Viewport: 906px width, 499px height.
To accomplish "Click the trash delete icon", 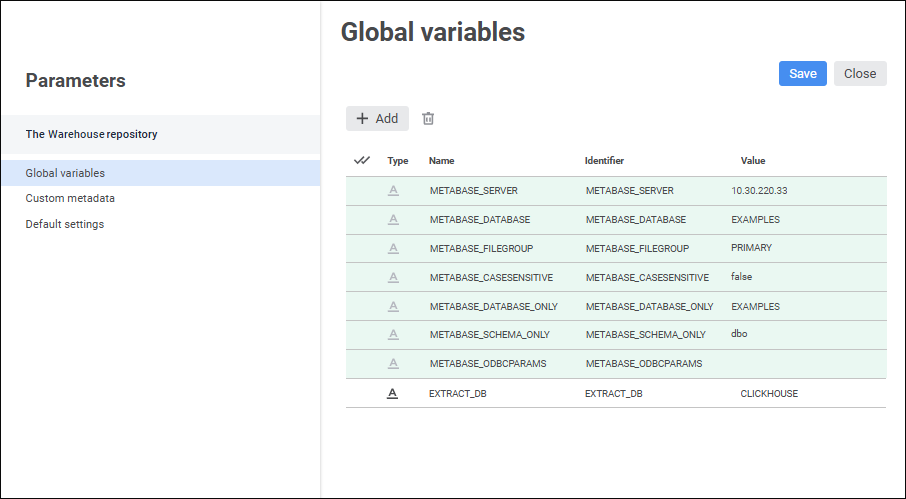I will [428, 118].
